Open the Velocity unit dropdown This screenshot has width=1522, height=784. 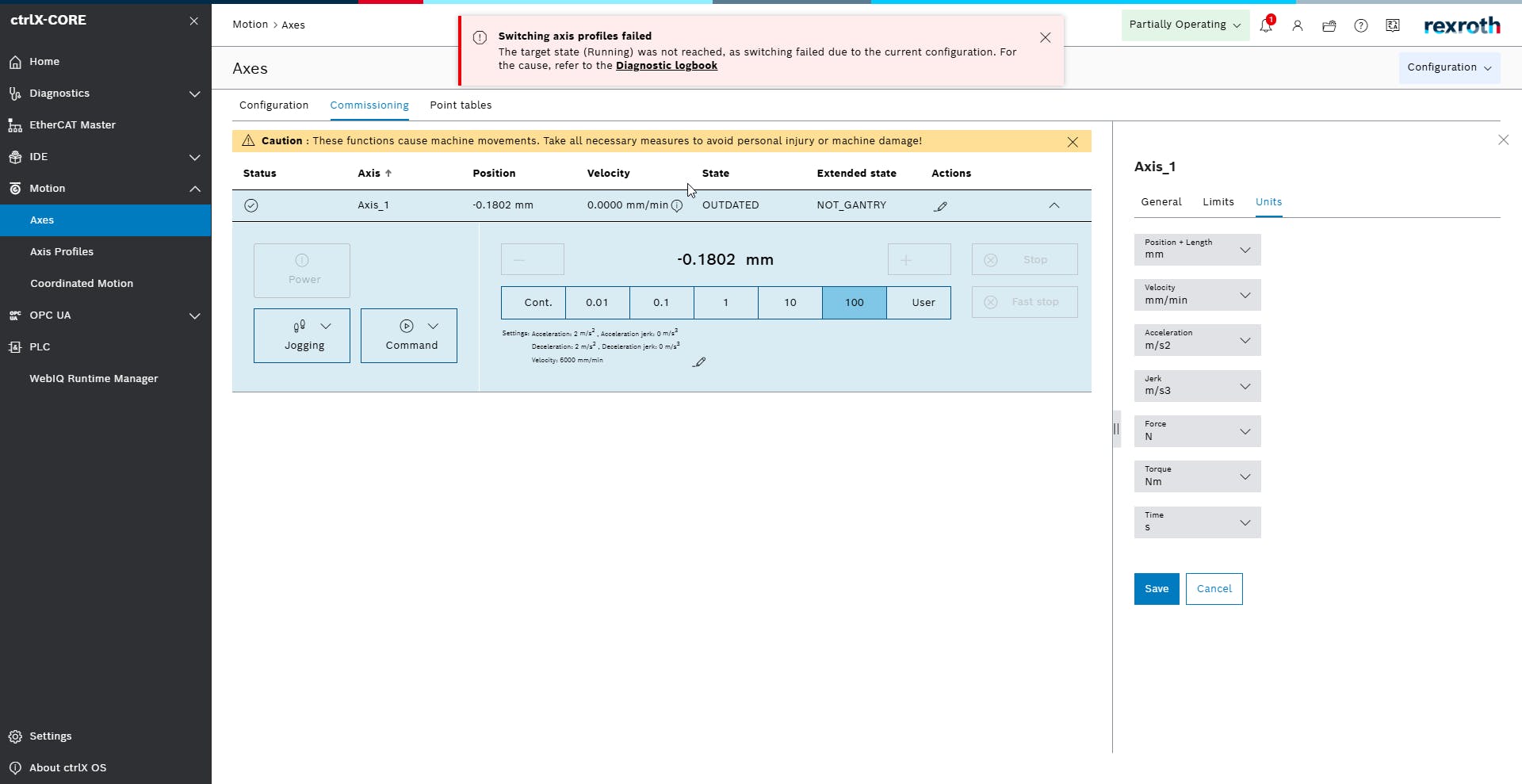(x=1197, y=295)
